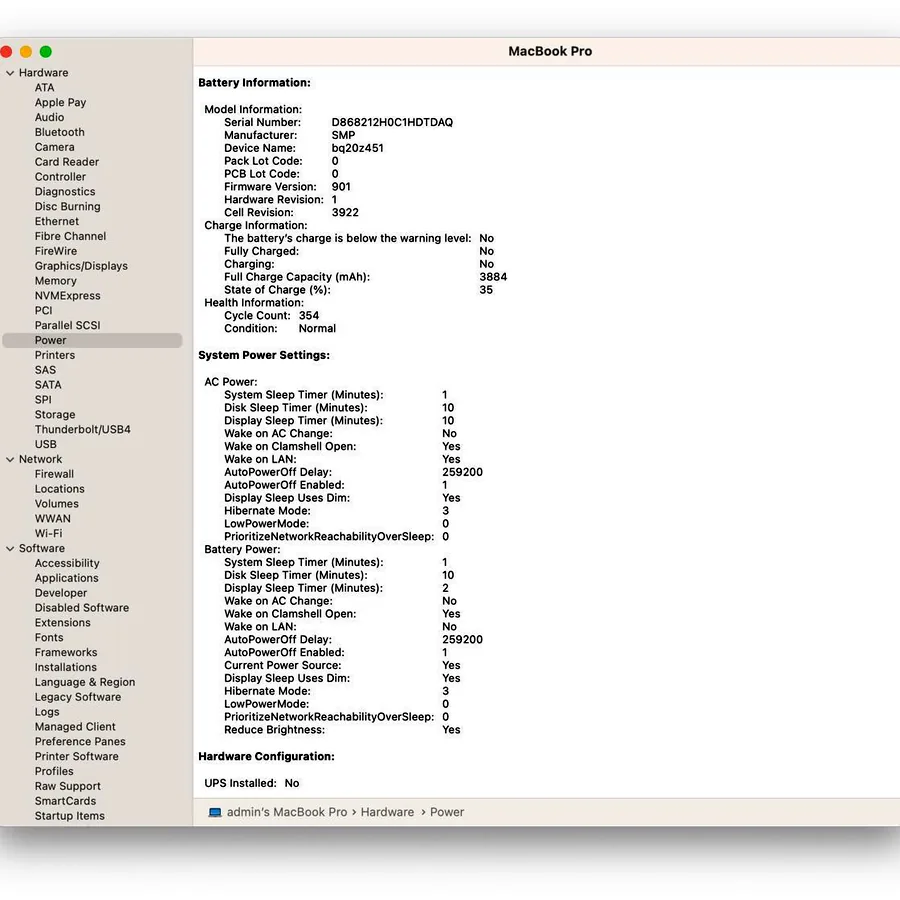Select SPI in the sidebar
Image resolution: width=900 pixels, height=900 pixels.
point(43,400)
